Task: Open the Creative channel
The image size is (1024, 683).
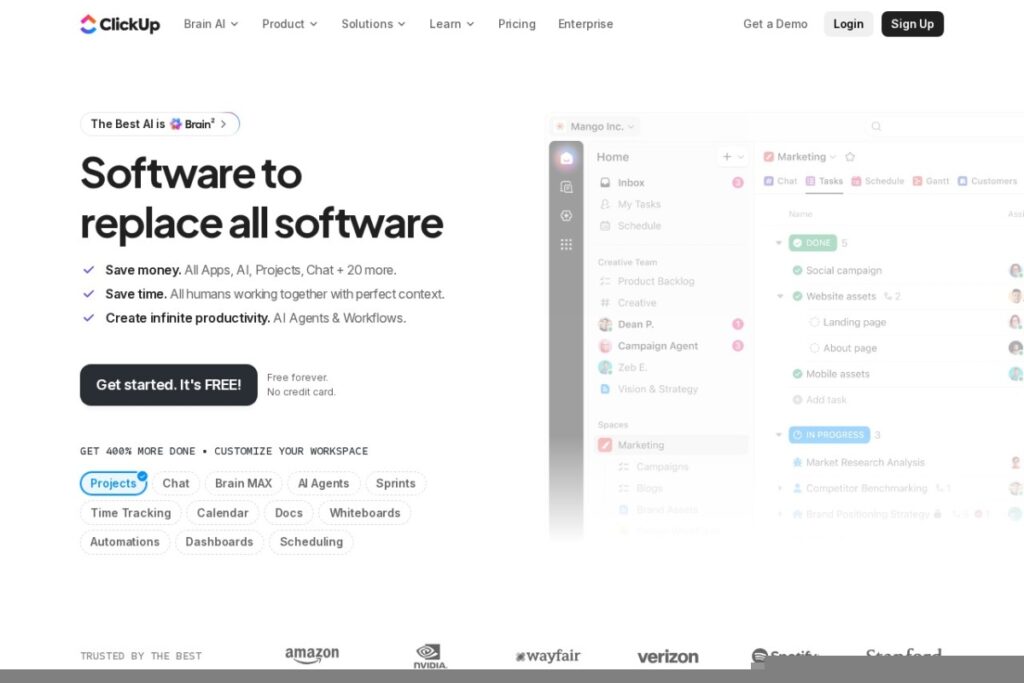Action: [x=671, y=303]
